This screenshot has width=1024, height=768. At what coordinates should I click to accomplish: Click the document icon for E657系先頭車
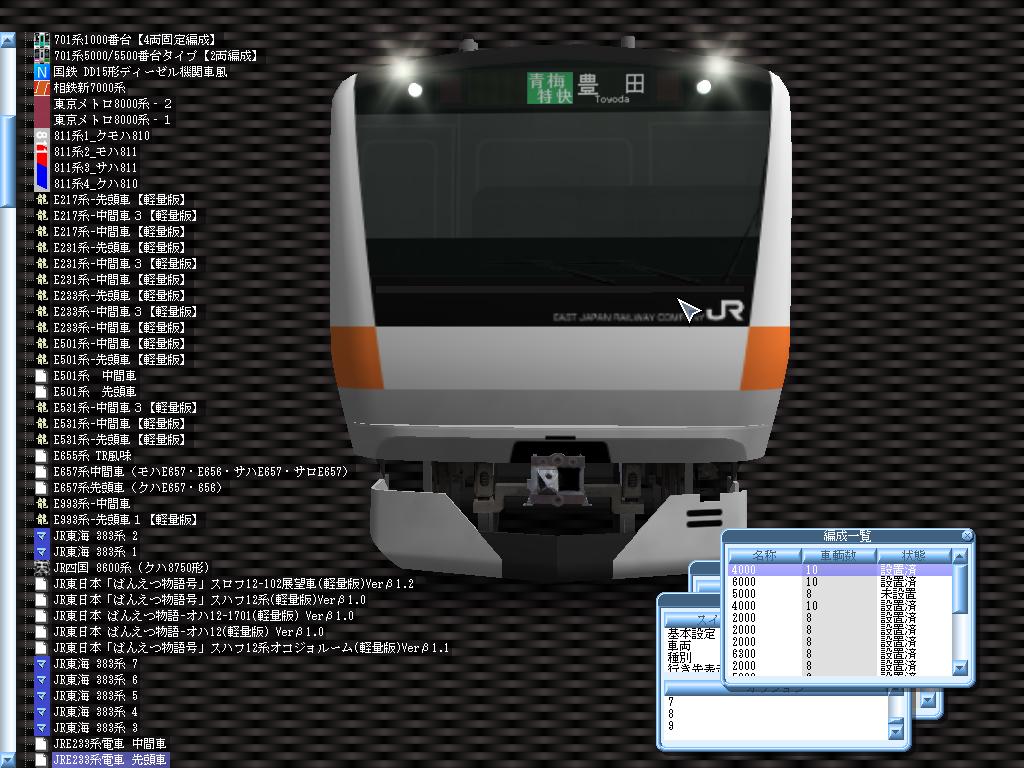click(x=42, y=488)
